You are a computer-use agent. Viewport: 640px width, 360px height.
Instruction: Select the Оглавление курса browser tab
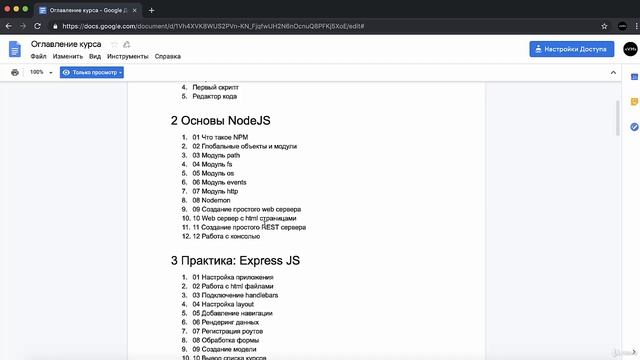coord(88,10)
